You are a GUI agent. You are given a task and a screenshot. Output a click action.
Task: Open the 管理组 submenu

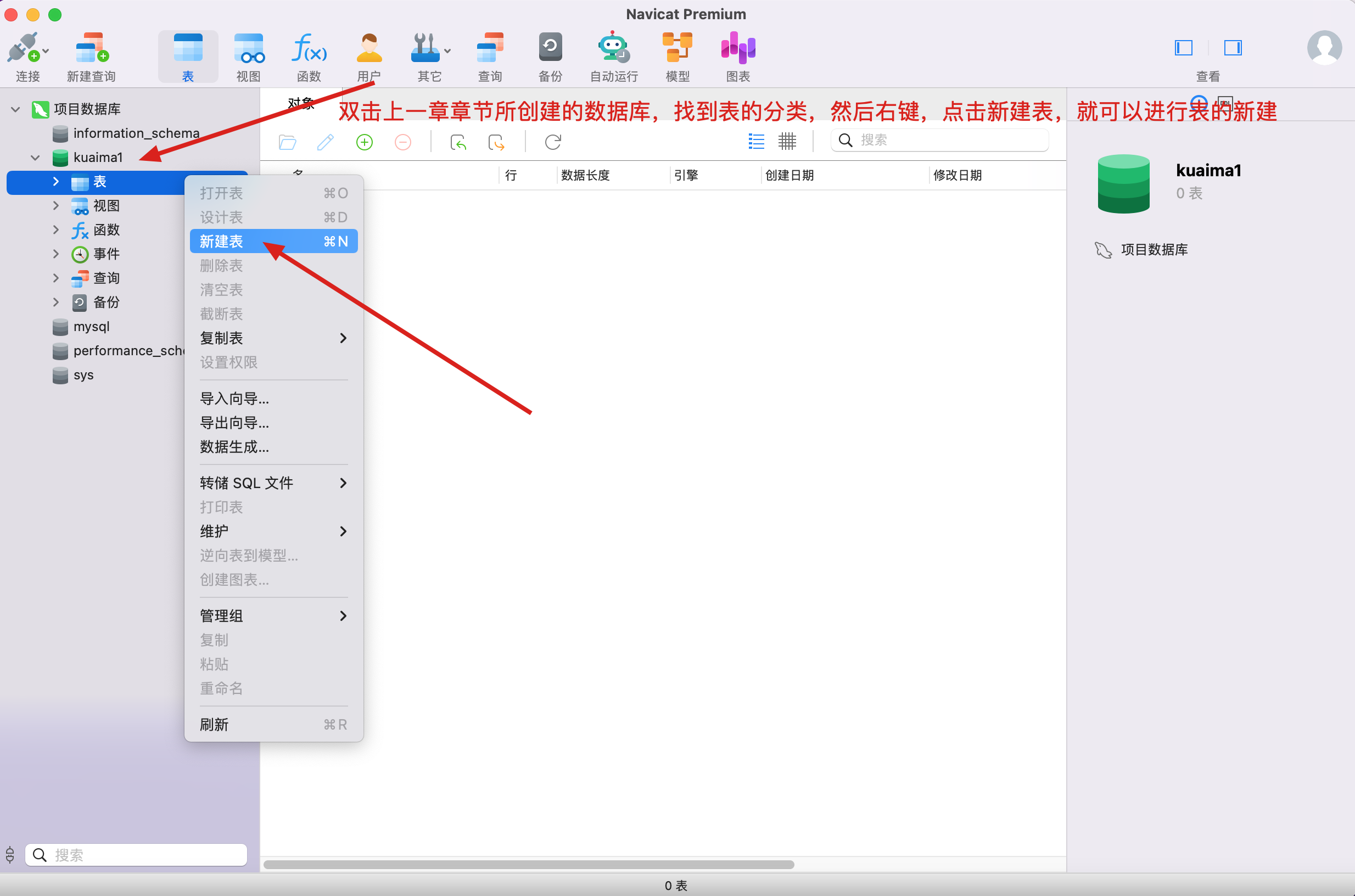click(x=274, y=615)
